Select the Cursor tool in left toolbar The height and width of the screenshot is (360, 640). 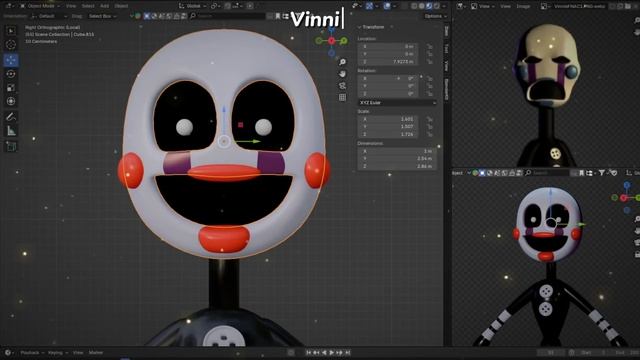click(11, 45)
